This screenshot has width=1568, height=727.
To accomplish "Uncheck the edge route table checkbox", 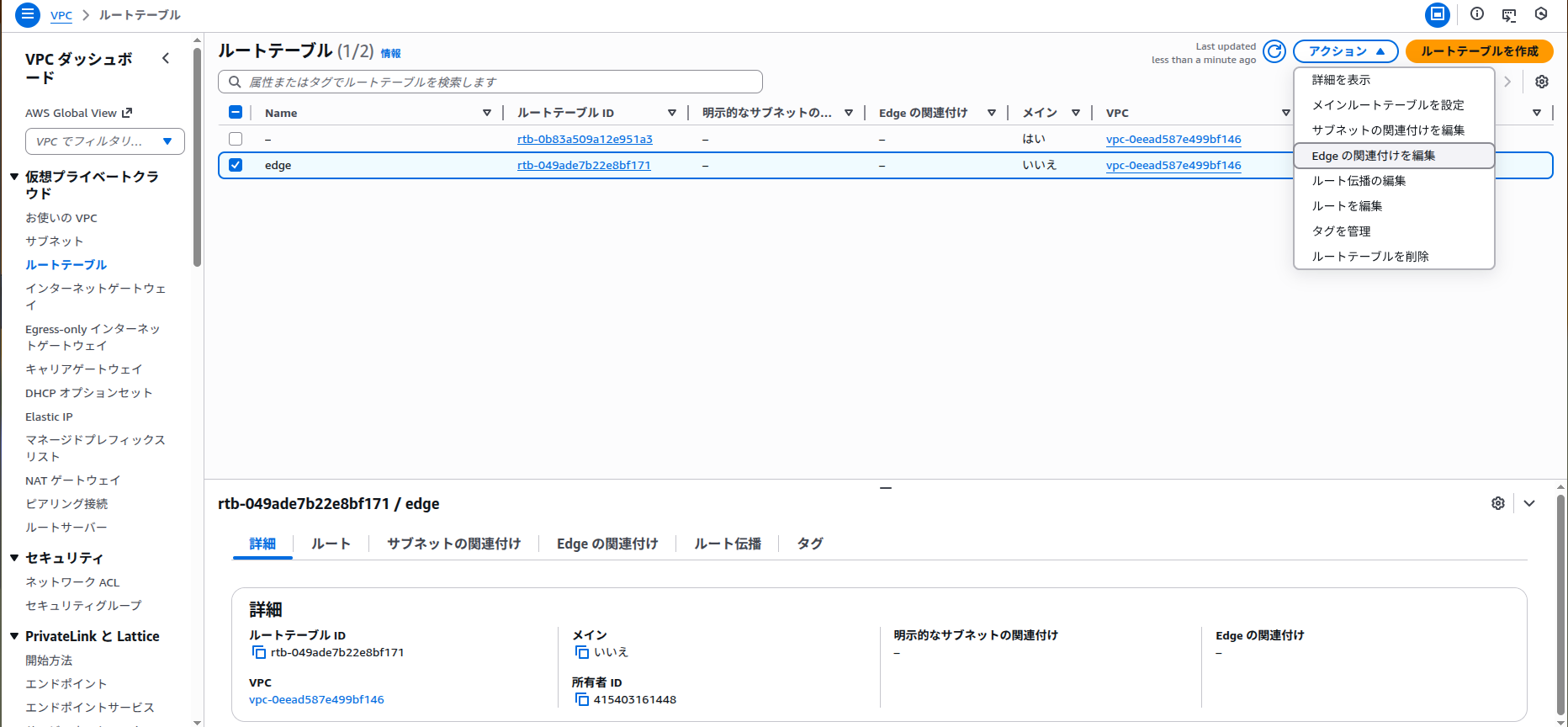I will (x=236, y=165).
